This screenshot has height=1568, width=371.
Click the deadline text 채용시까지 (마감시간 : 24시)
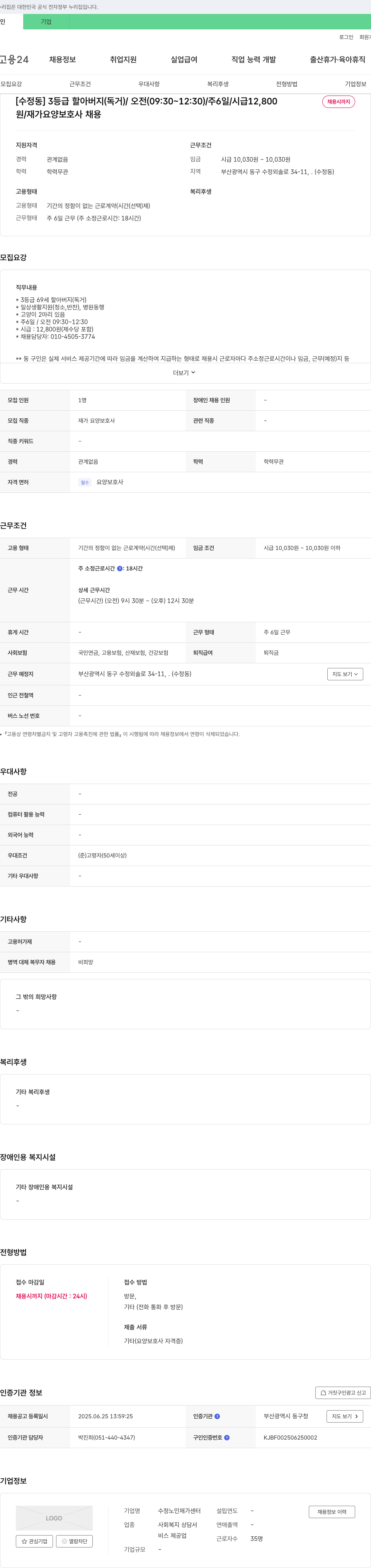51,1296
